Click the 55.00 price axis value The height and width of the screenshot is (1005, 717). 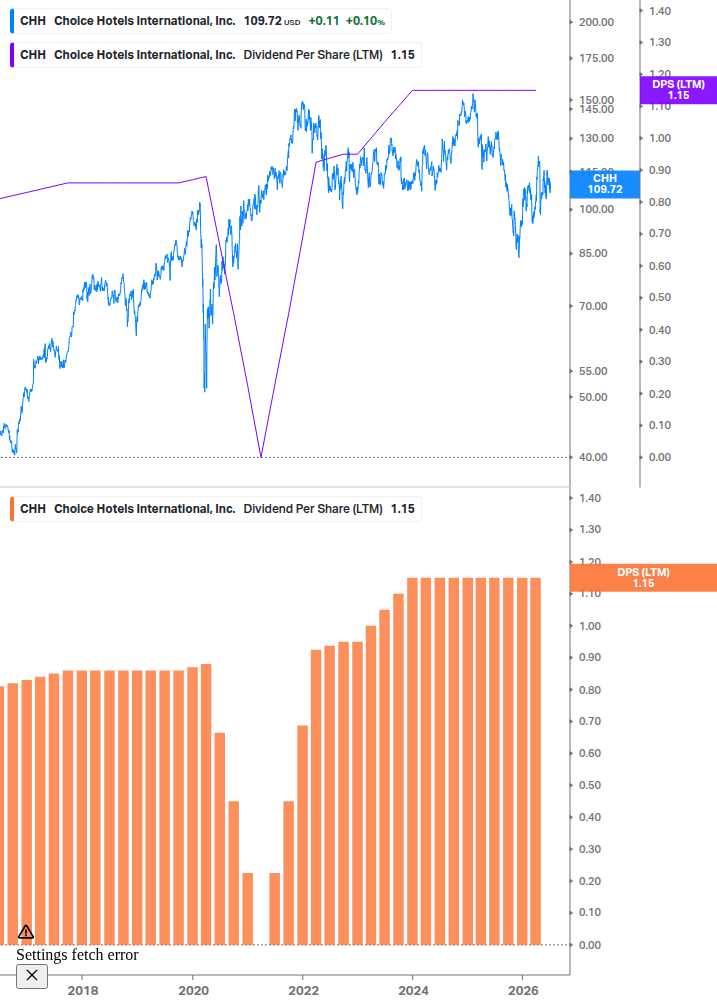pyautogui.click(x=593, y=372)
